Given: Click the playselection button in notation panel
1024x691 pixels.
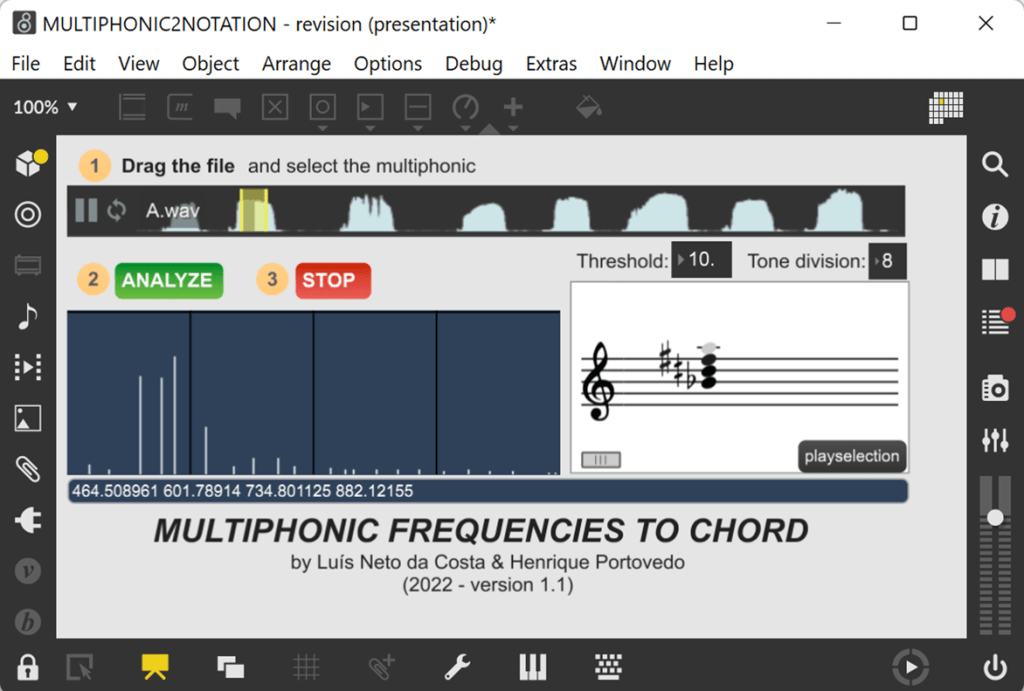Looking at the screenshot, I should 851,456.
